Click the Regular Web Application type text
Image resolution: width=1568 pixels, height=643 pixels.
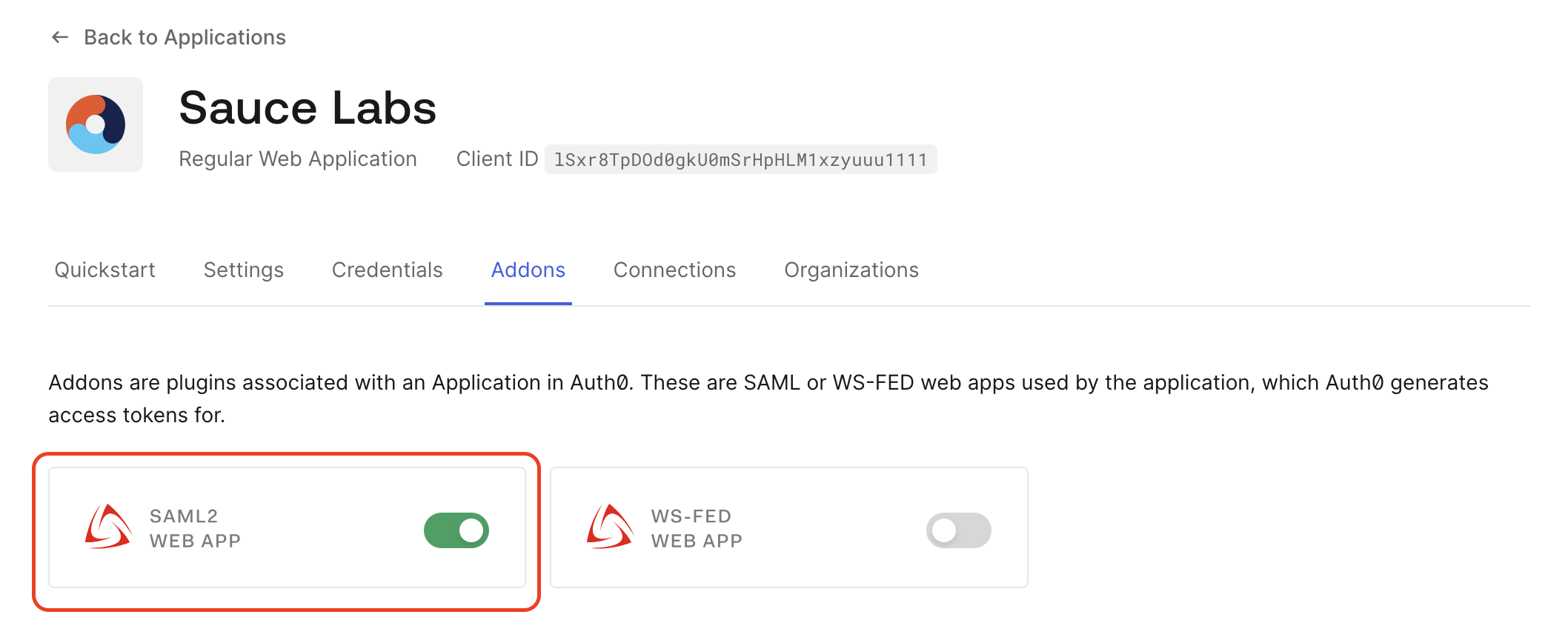(298, 159)
